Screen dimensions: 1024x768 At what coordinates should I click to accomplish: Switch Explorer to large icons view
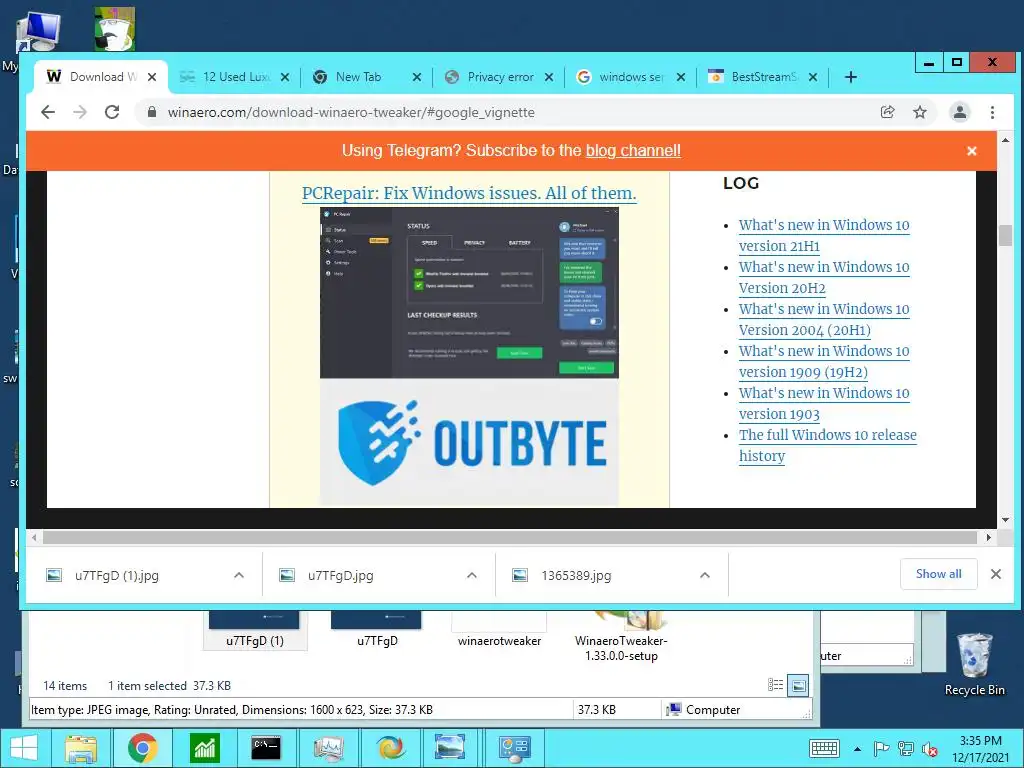[x=798, y=685]
